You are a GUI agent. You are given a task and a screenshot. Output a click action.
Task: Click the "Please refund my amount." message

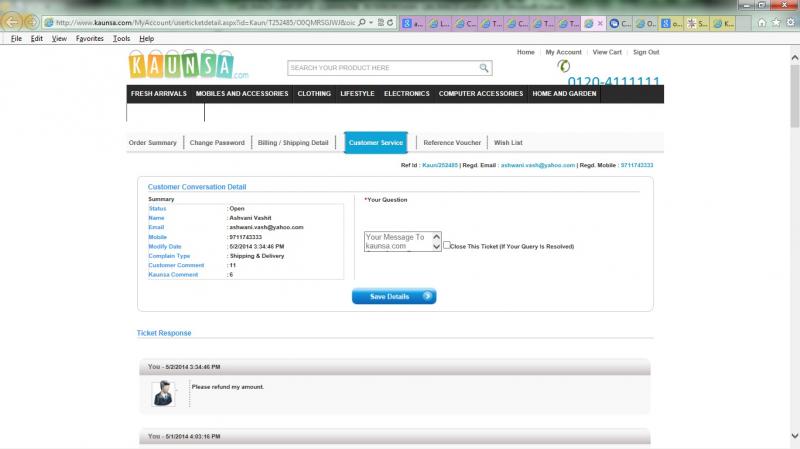point(228,387)
